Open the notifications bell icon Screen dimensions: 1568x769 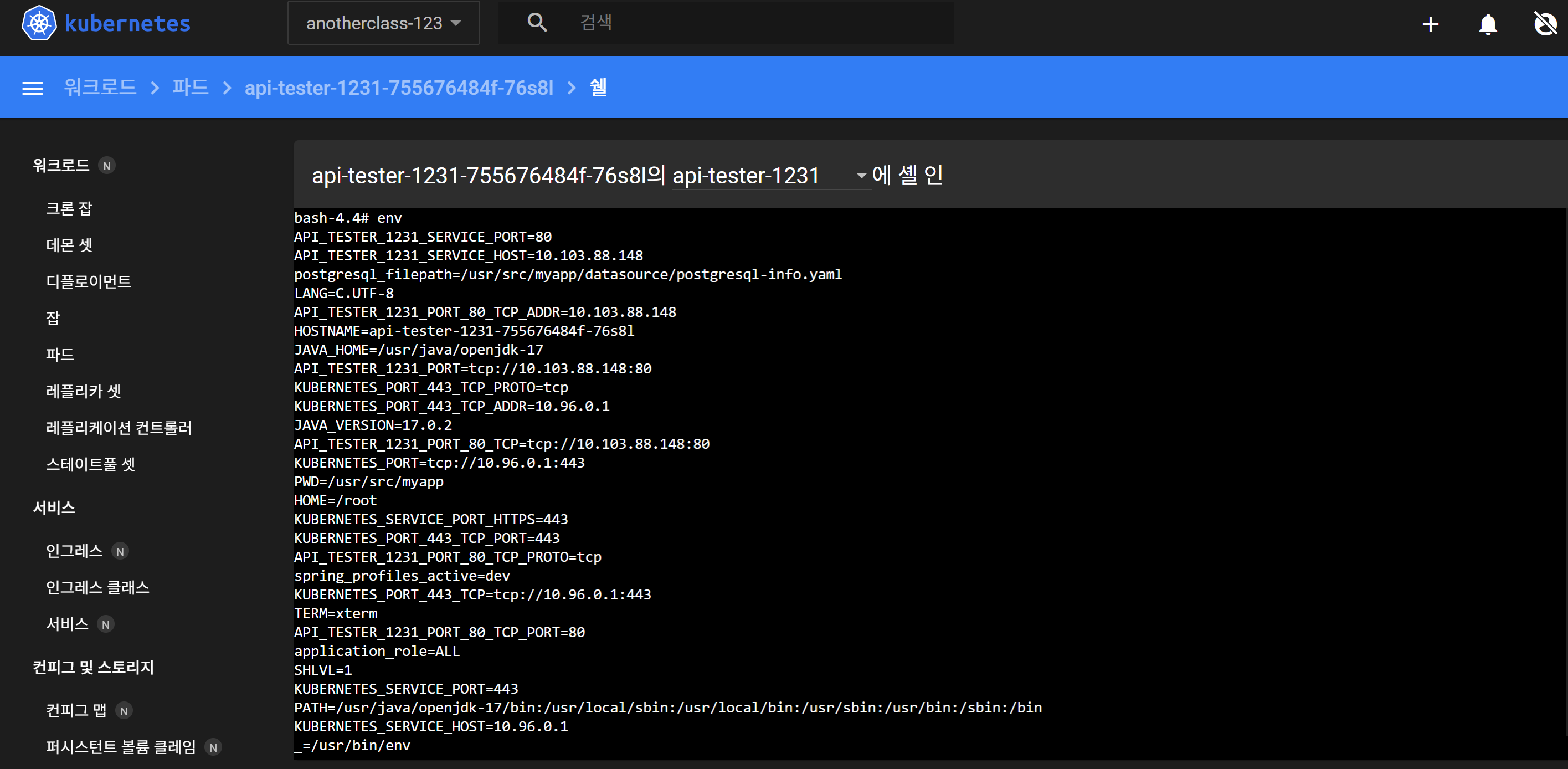coord(1488,24)
